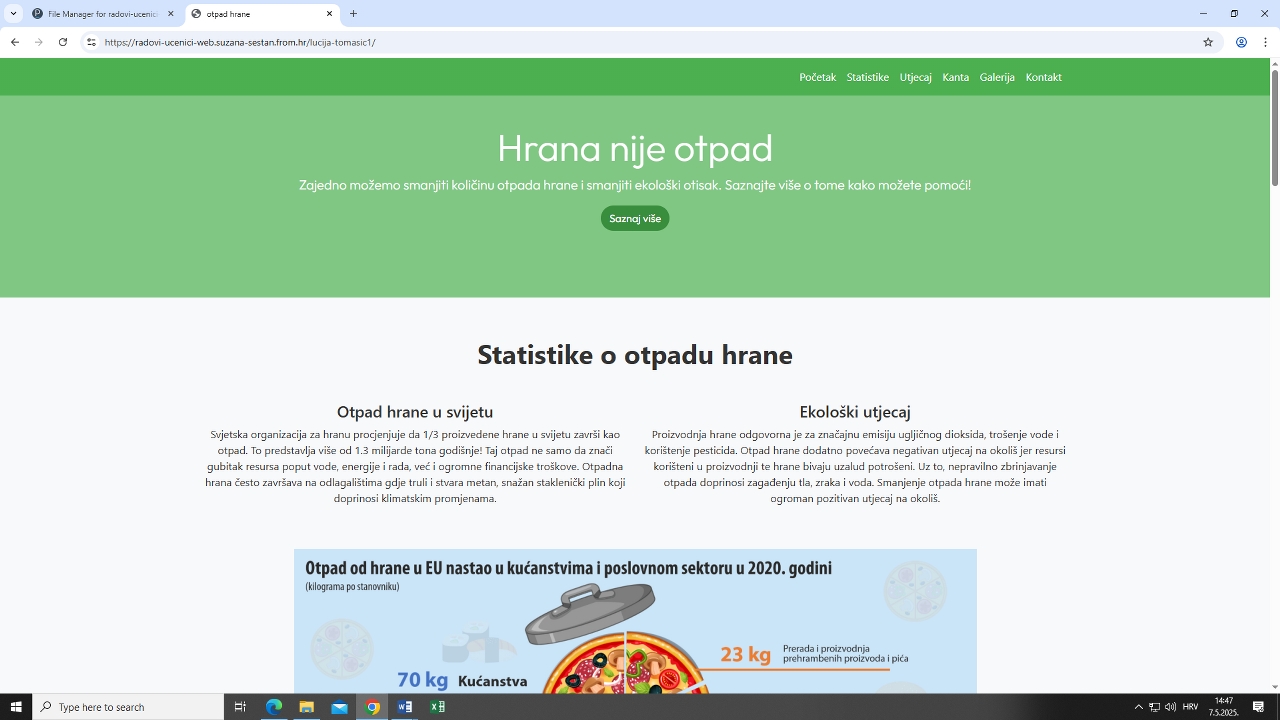Open Excel from the taskbar
Viewport: 1280px width, 720px height.
(437, 707)
